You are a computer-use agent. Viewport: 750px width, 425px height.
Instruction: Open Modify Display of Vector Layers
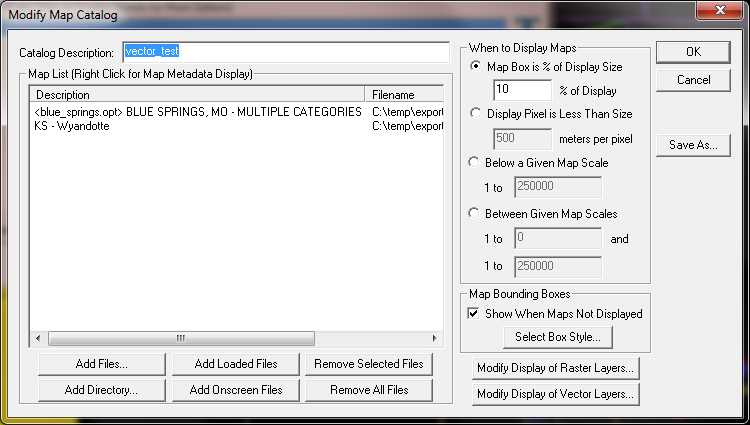tap(556, 394)
